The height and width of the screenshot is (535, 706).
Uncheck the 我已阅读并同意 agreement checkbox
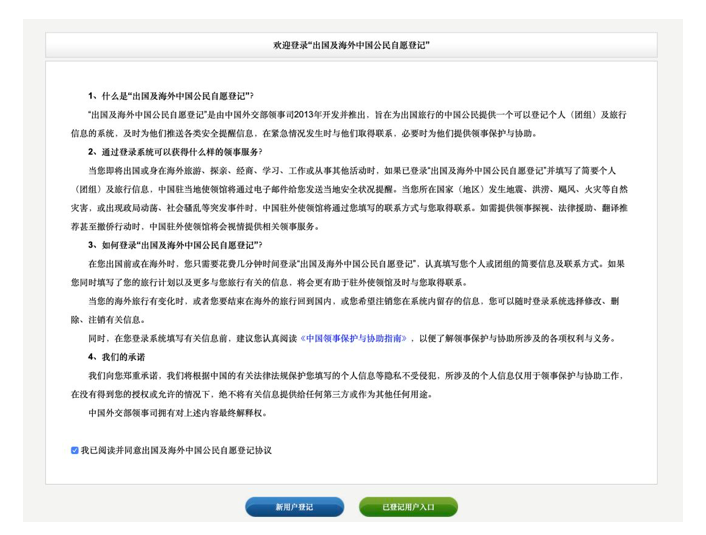coord(75,450)
